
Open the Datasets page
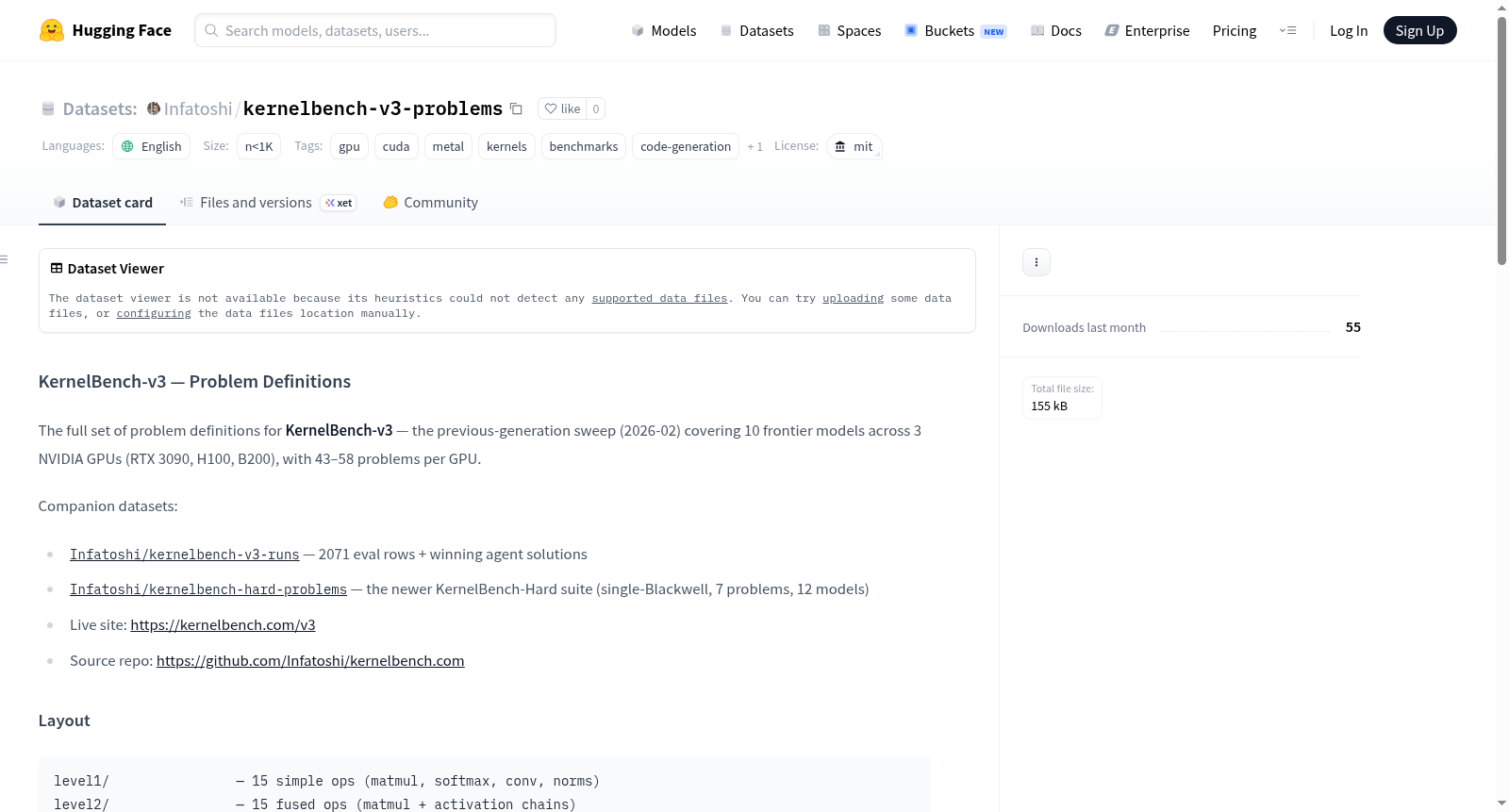756,30
